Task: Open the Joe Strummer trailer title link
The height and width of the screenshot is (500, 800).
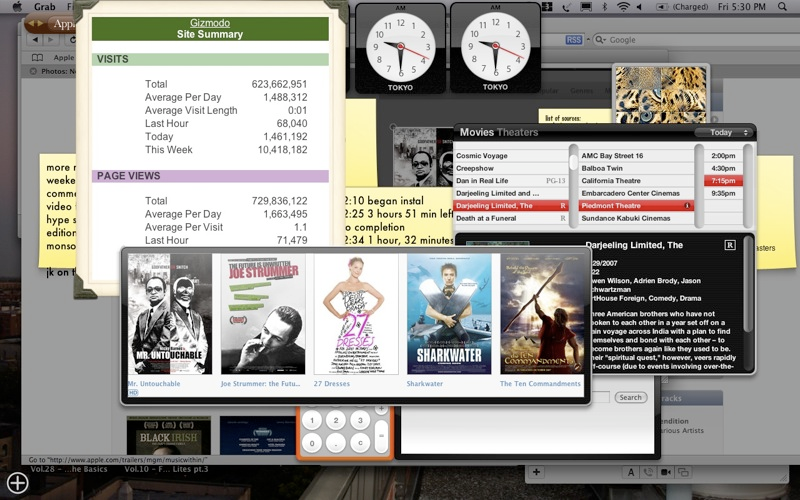Action: (x=261, y=384)
